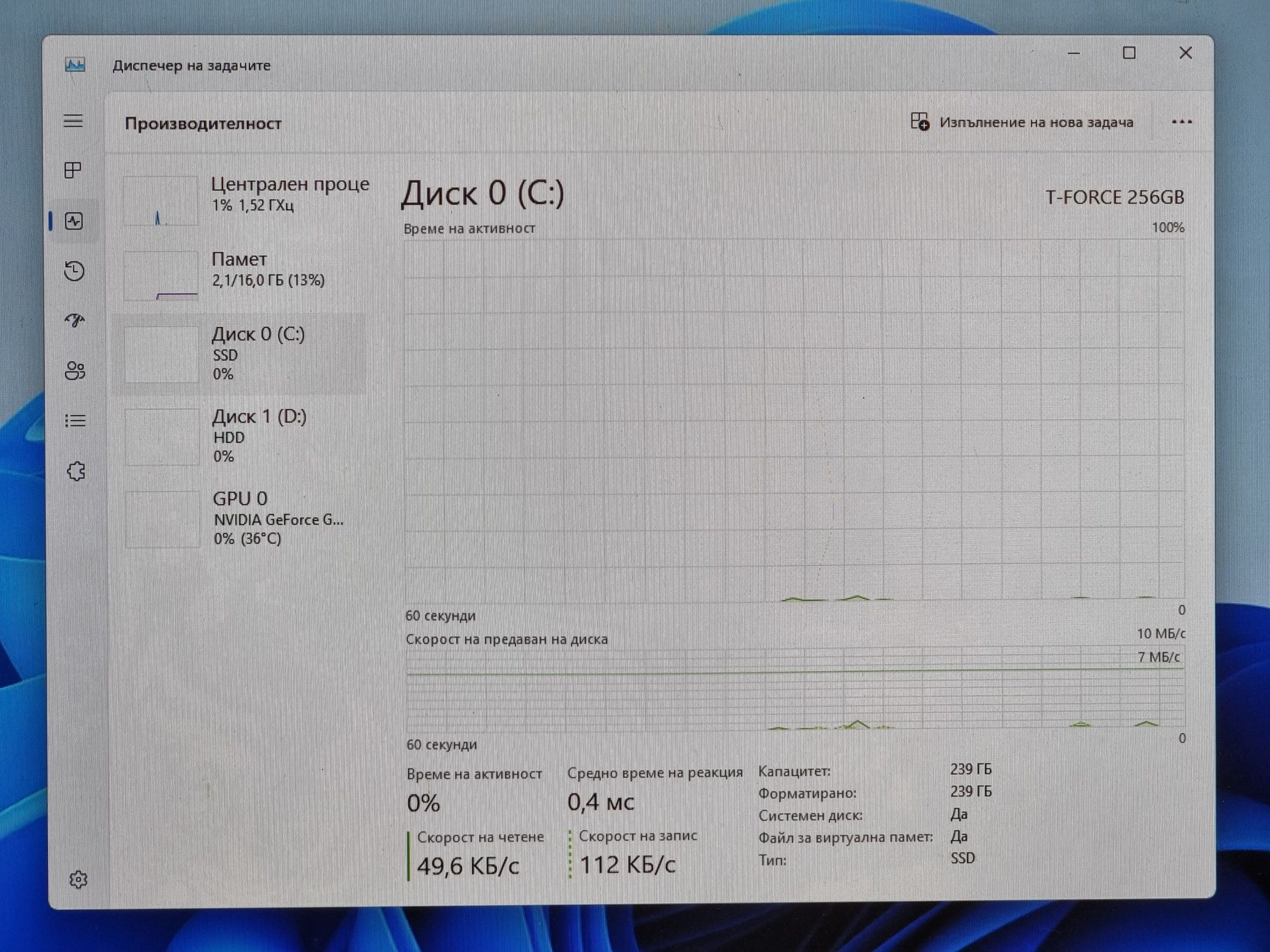Click the T-FORCE 256GB model label

(x=1114, y=197)
